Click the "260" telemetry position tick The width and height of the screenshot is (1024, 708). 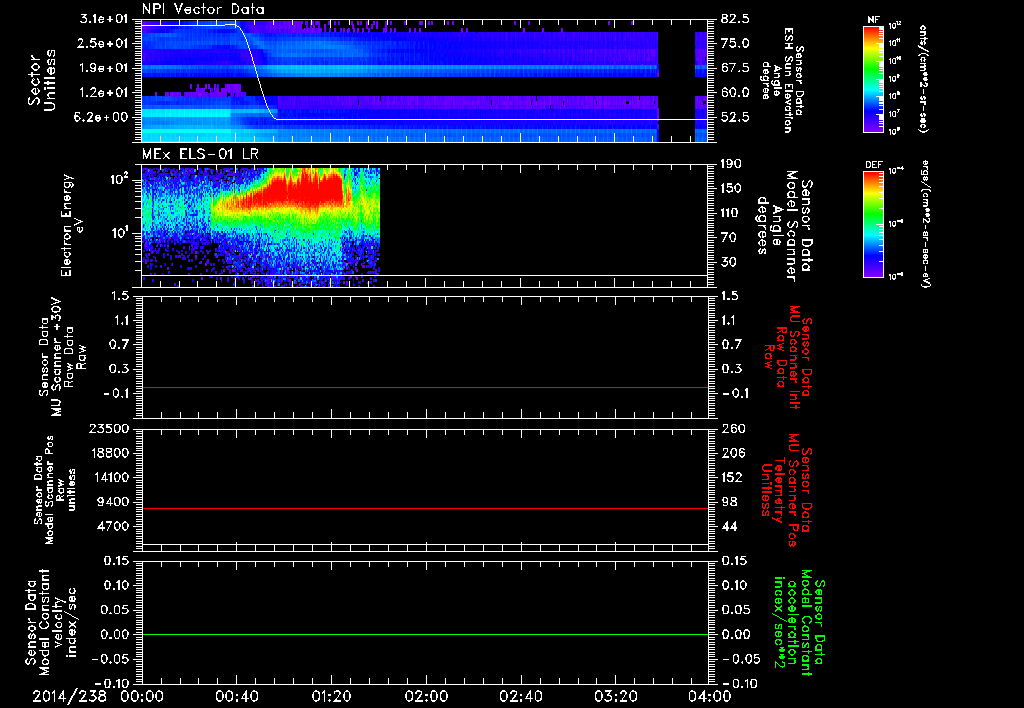coord(732,428)
